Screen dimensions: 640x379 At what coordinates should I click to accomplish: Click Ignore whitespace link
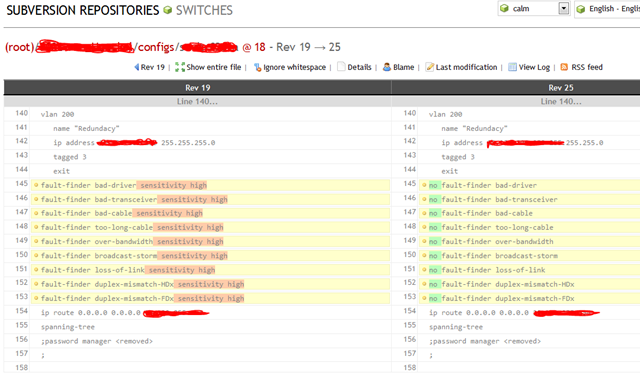point(294,67)
